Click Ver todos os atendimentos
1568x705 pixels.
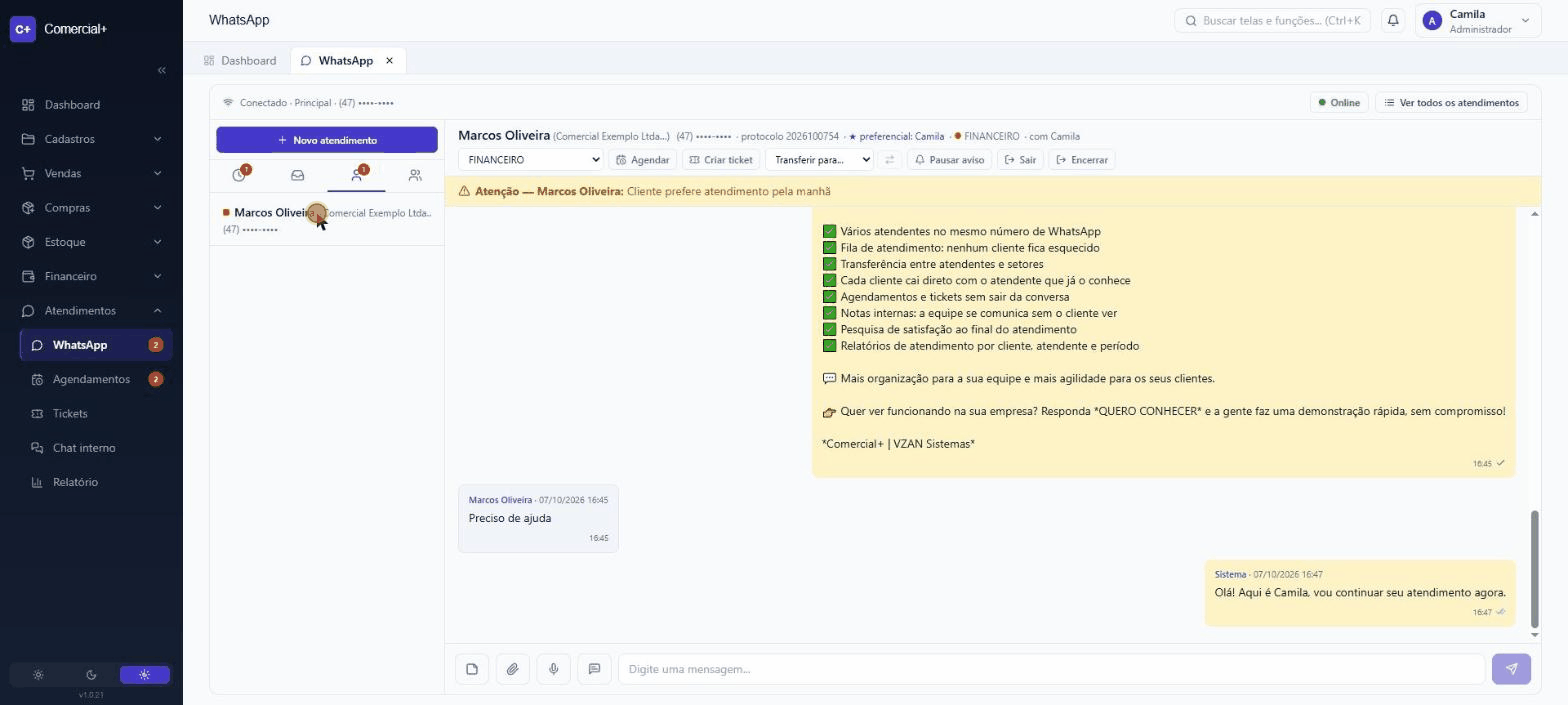coord(1451,102)
